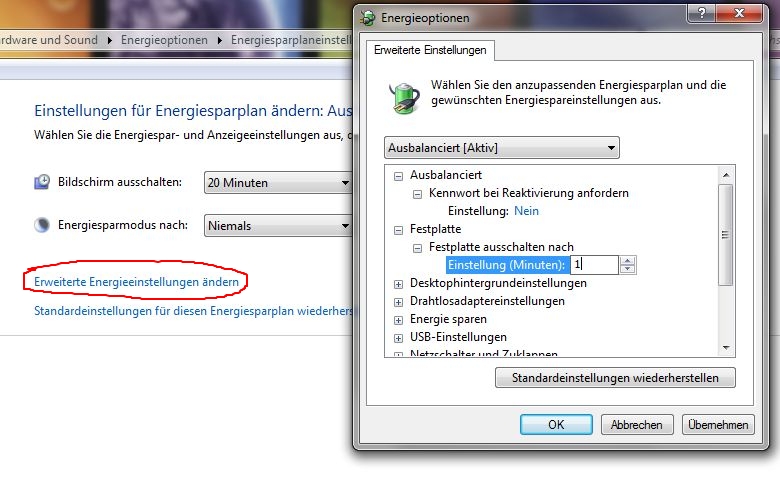Increase minutes with the up spinner arrow
The width and height of the screenshot is (780, 490).
[628, 261]
